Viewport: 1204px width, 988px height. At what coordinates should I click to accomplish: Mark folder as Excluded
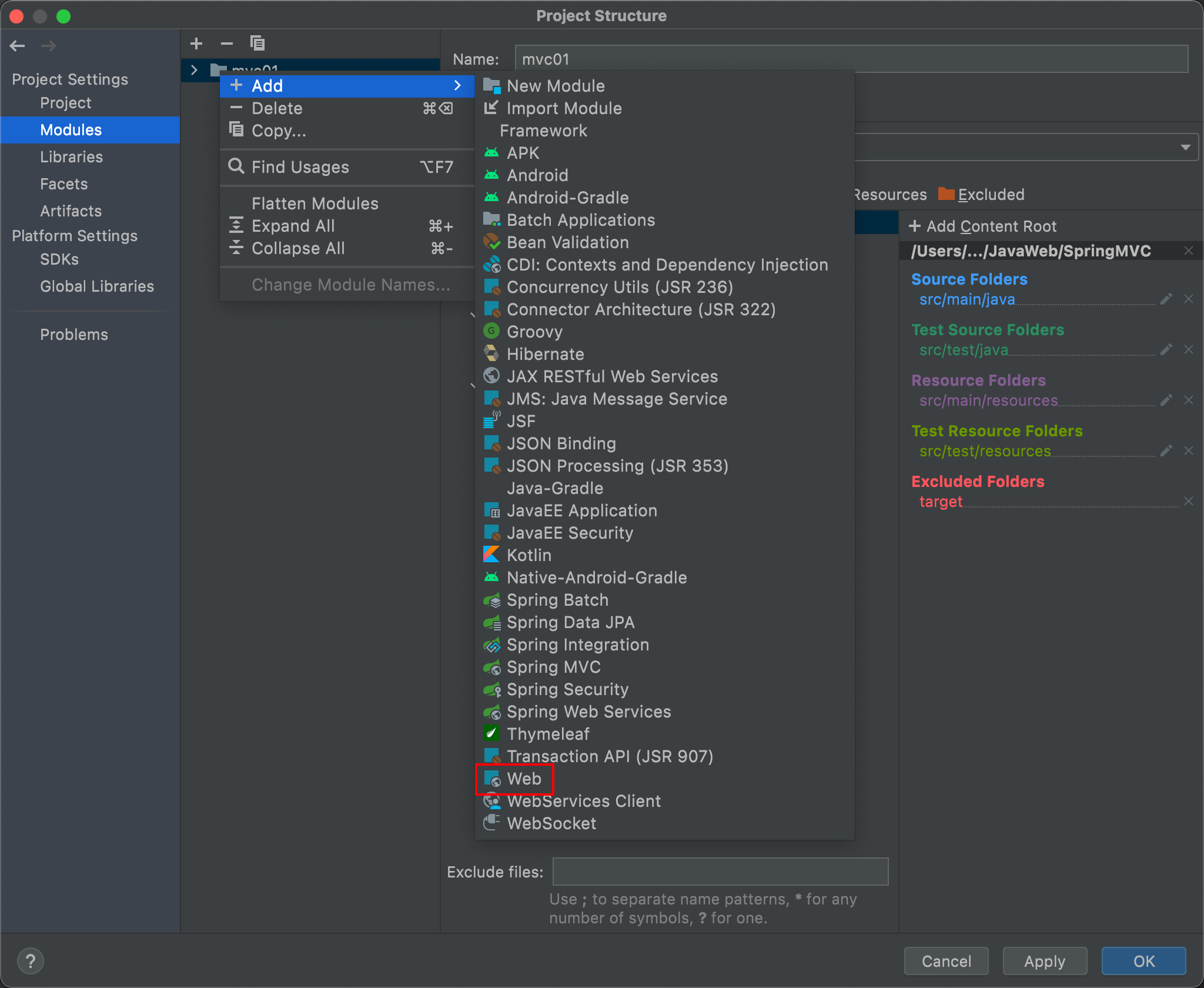982,195
